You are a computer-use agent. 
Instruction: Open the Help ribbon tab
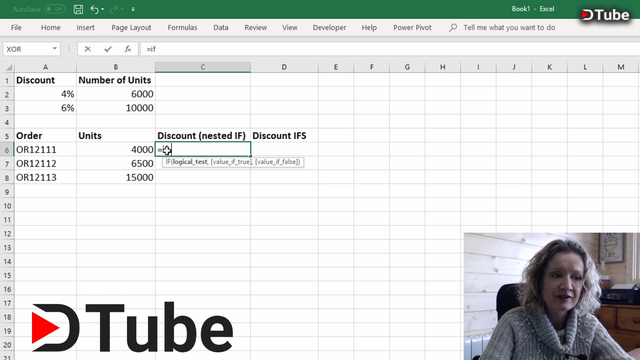[x=369, y=28]
